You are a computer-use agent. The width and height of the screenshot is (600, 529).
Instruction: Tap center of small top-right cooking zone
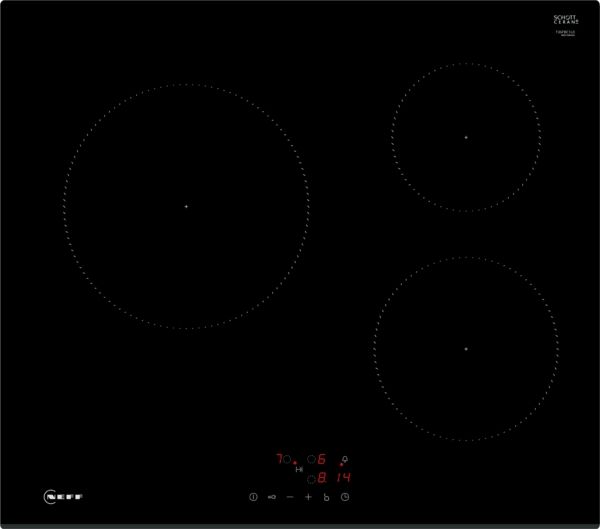(466, 136)
